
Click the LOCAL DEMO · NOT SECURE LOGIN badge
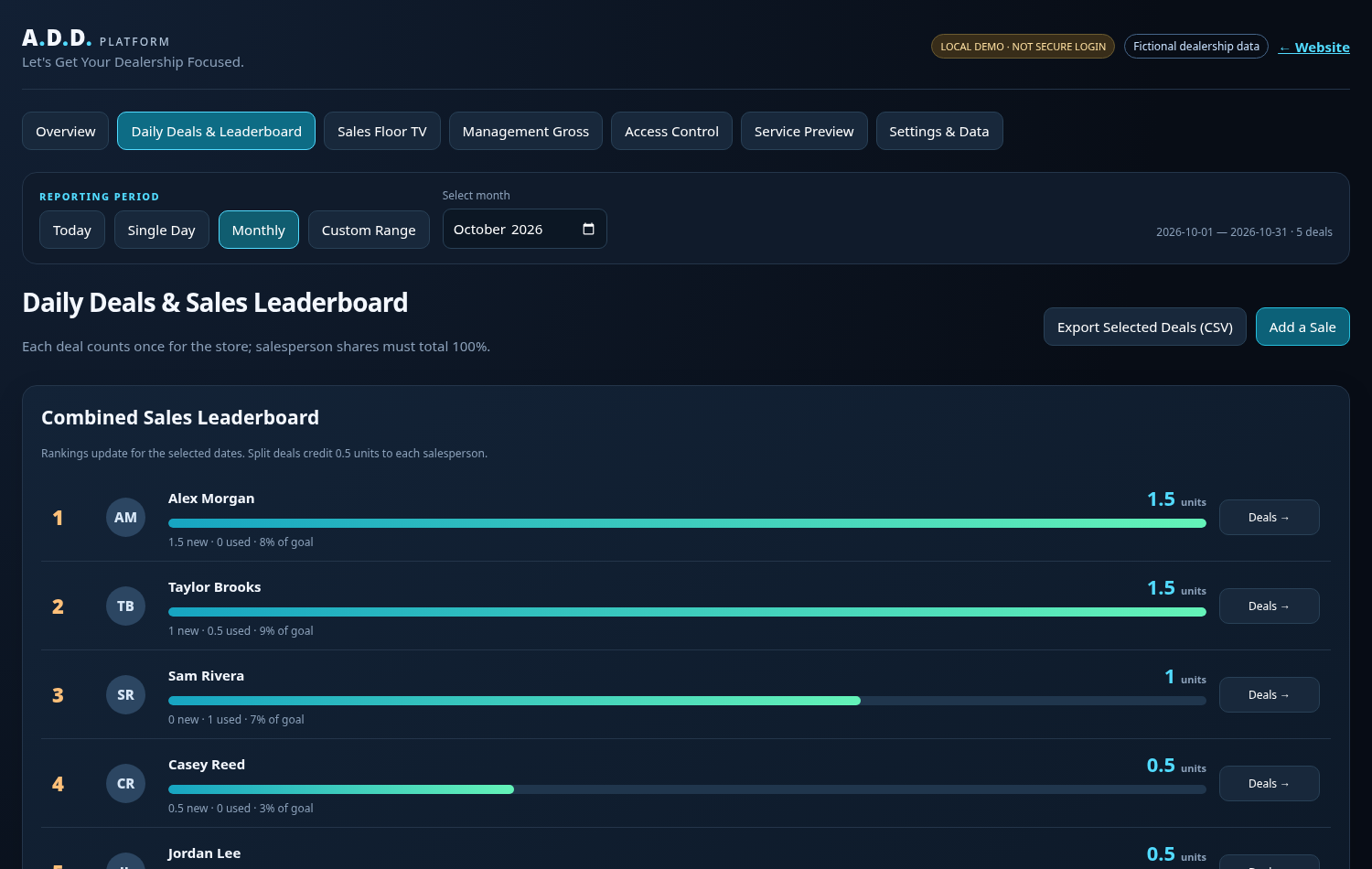[x=1023, y=46]
